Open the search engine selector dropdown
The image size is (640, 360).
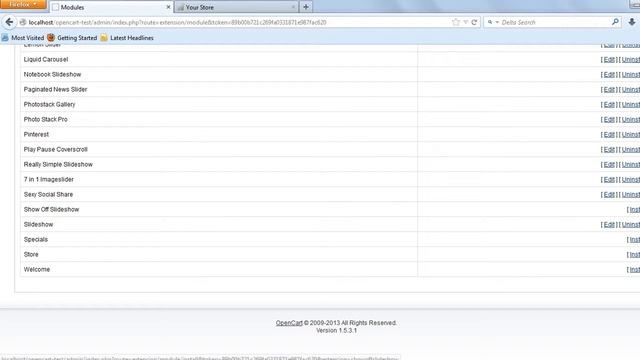pos(493,22)
